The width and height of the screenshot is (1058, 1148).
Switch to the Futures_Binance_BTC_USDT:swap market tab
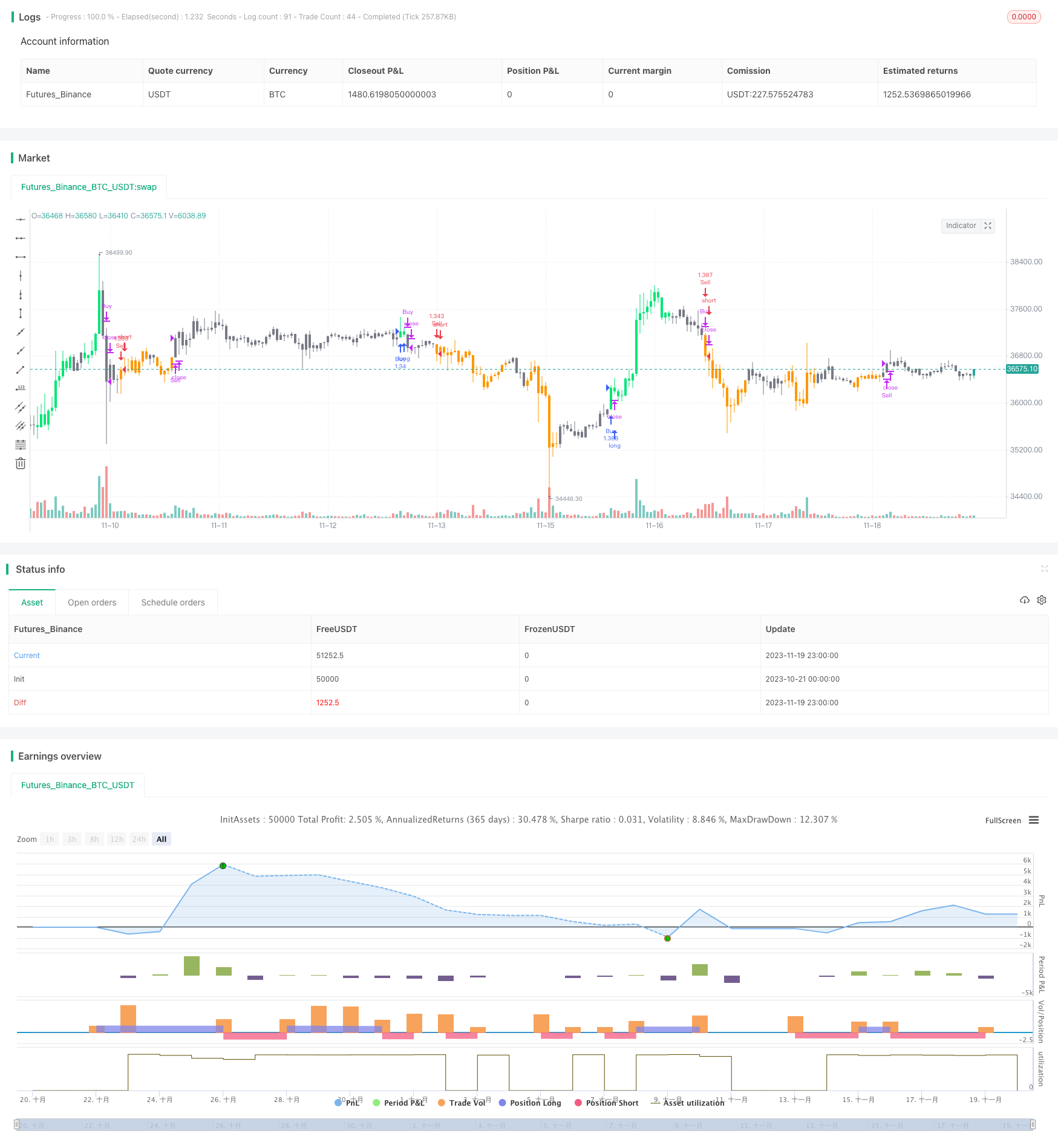coord(89,187)
